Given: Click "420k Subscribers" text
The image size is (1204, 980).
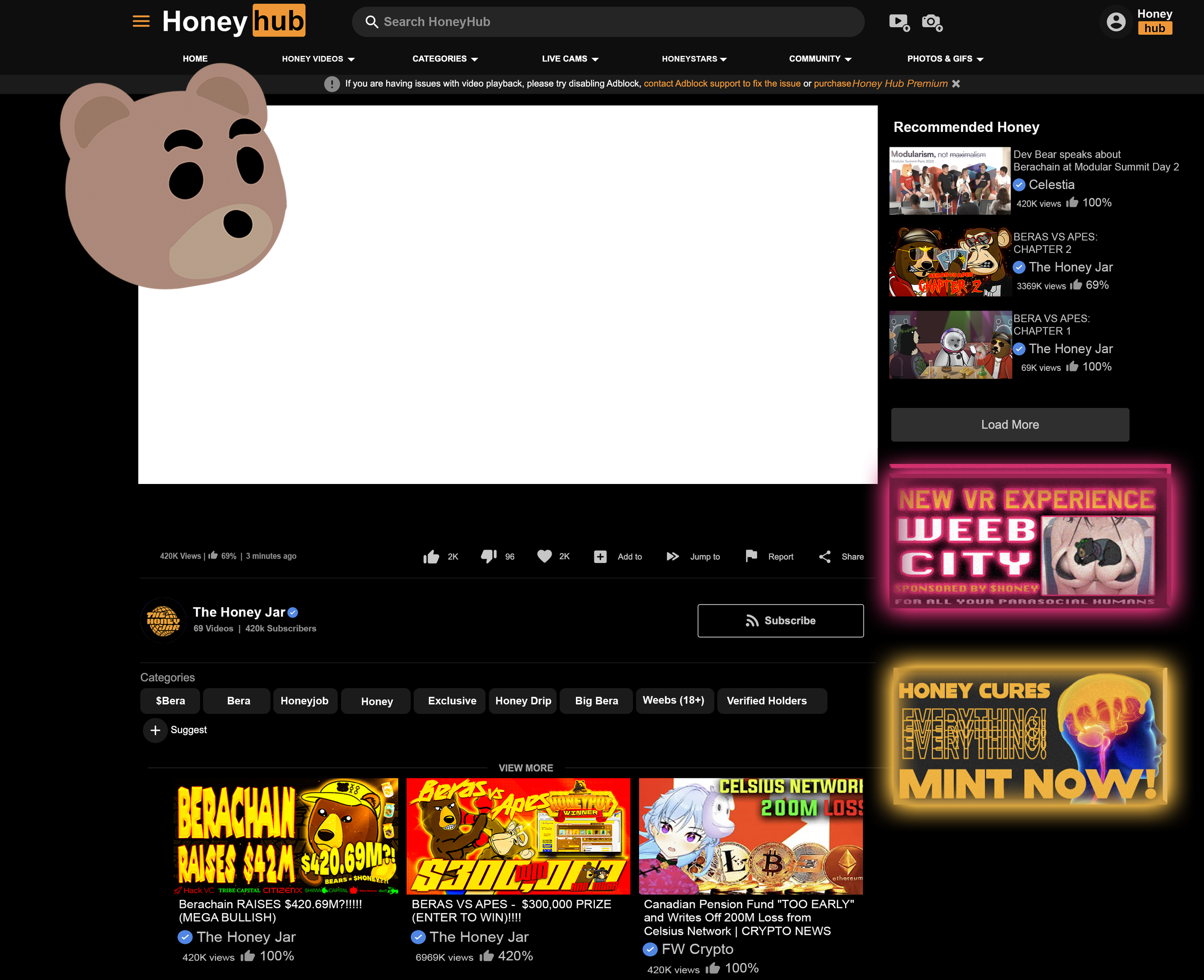Looking at the screenshot, I should (281, 628).
